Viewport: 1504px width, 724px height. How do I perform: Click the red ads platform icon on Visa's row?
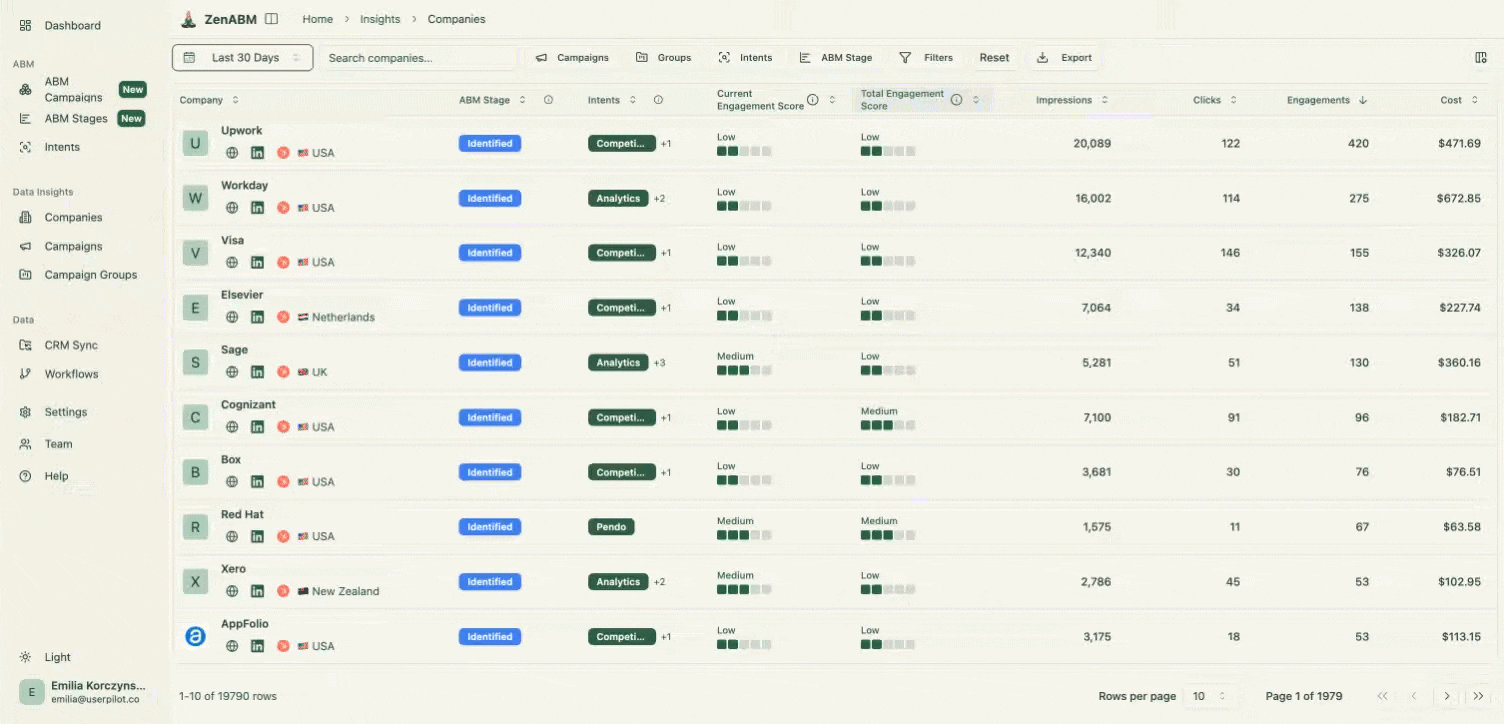pyautogui.click(x=284, y=262)
